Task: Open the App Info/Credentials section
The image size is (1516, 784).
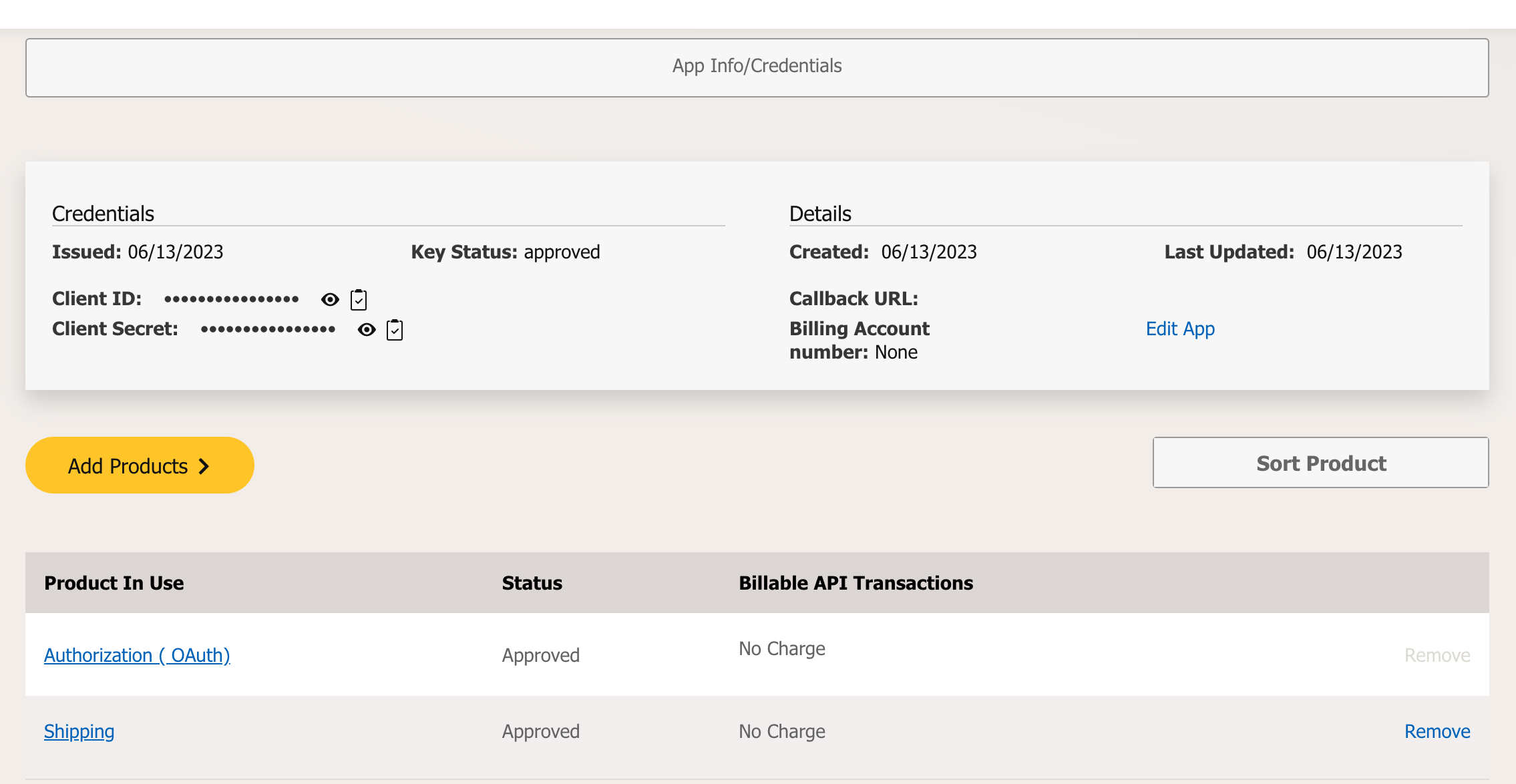Action: (757, 67)
